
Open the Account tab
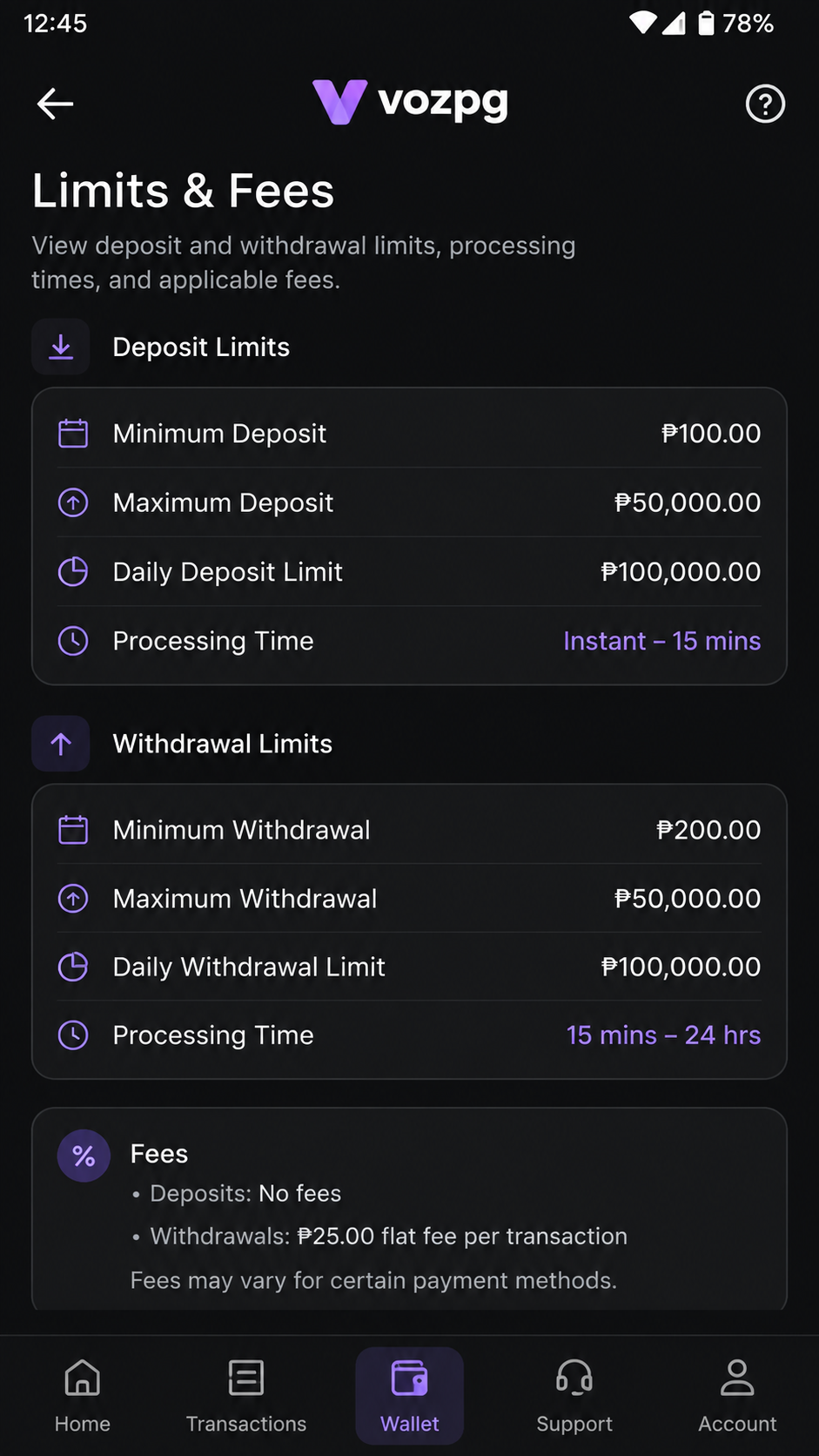coord(737,1396)
